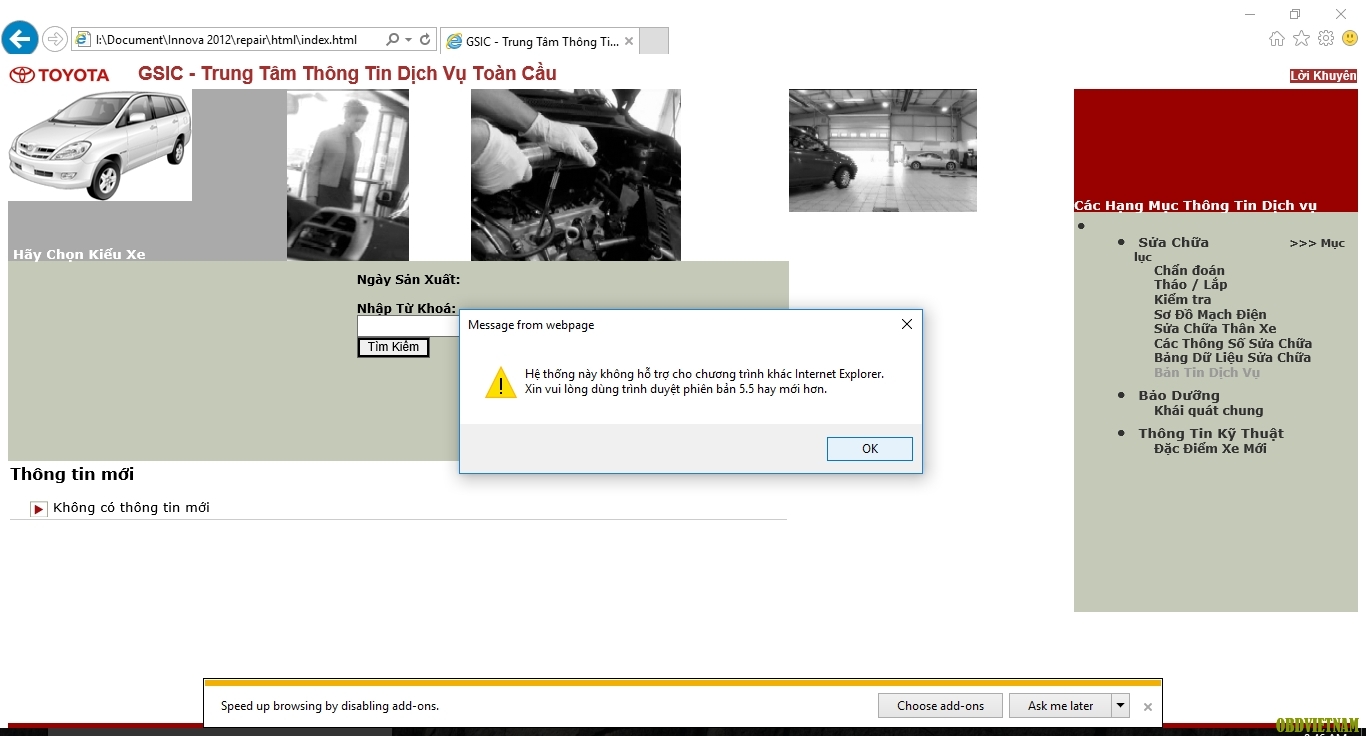Open the Thông Tin Kỹ Thuật section
1366x736 pixels.
coord(1211,434)
